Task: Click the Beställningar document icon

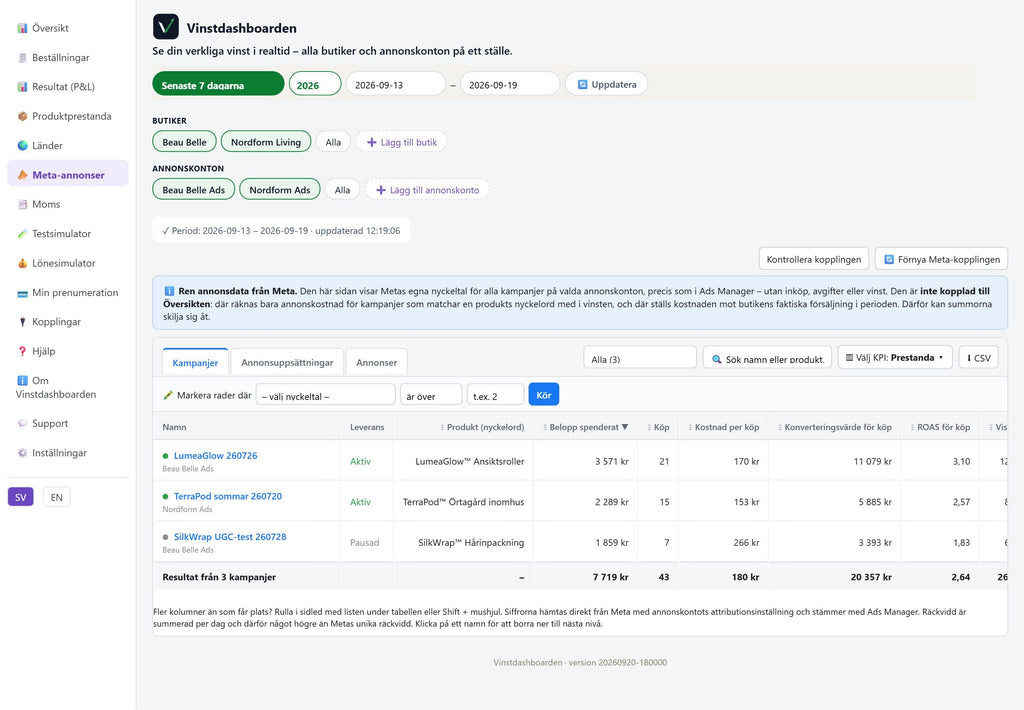Action: pos(22,57)
